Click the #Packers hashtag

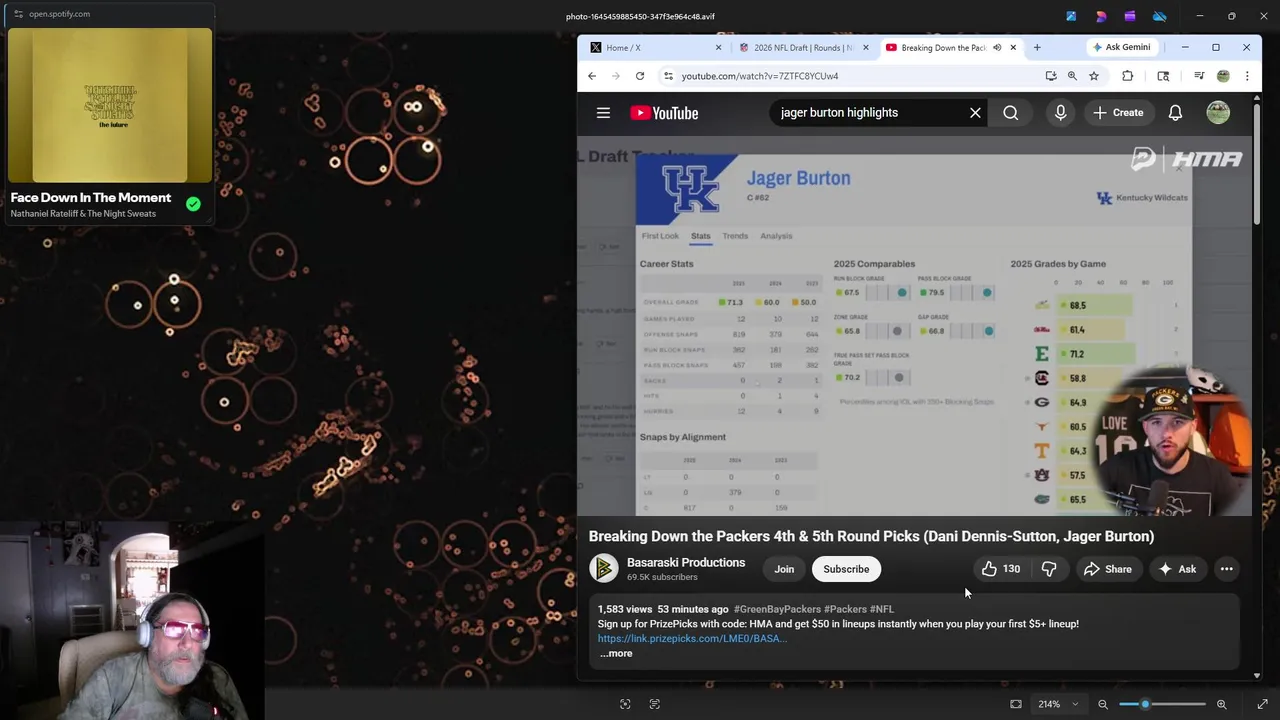[845, 609]
